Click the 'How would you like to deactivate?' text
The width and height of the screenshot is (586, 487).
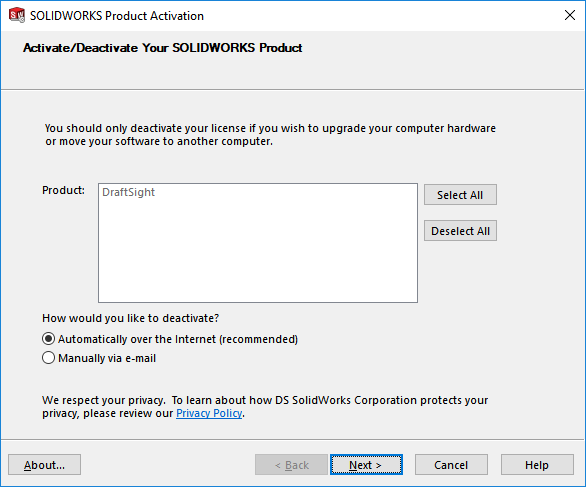click(x=130, y=318)
